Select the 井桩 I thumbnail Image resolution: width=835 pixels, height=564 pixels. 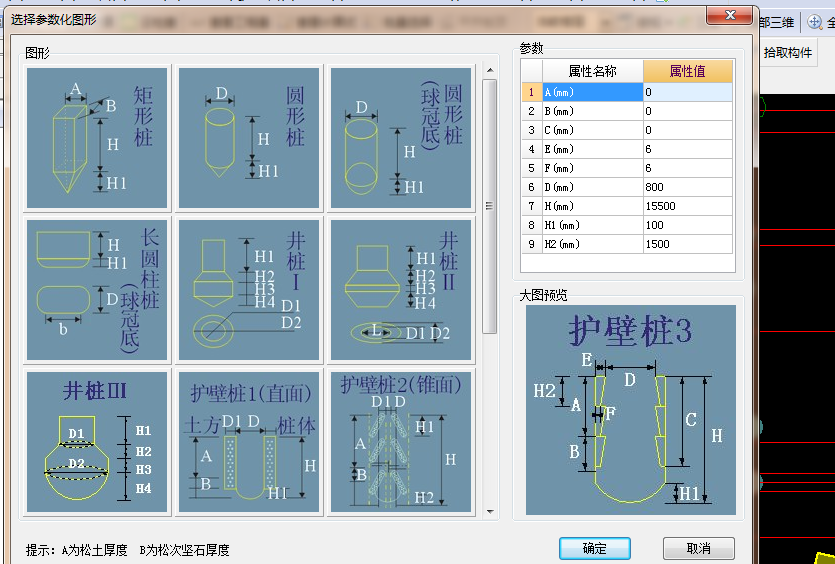pos(249,290)
